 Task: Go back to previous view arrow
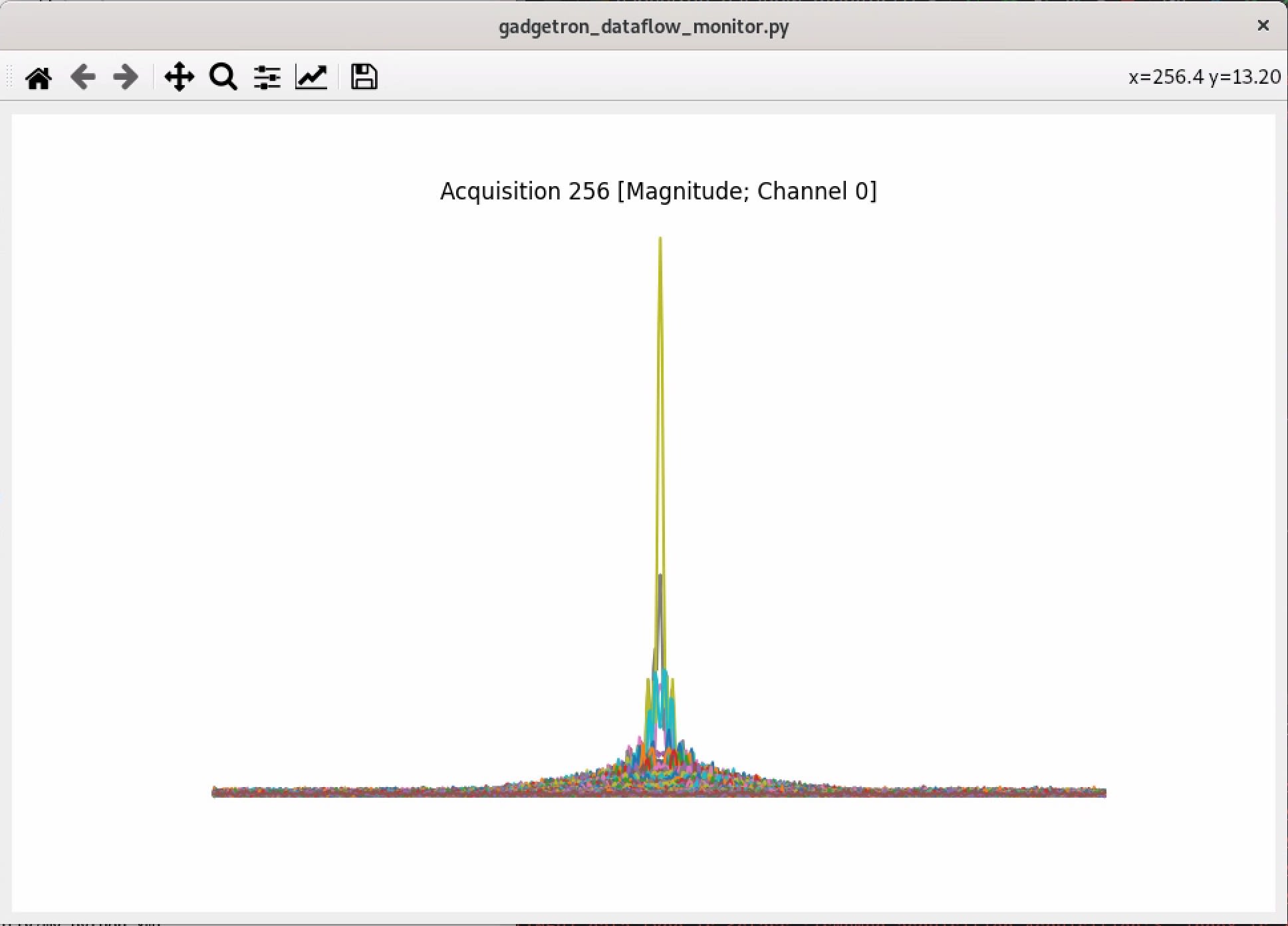tap(83, 77)
